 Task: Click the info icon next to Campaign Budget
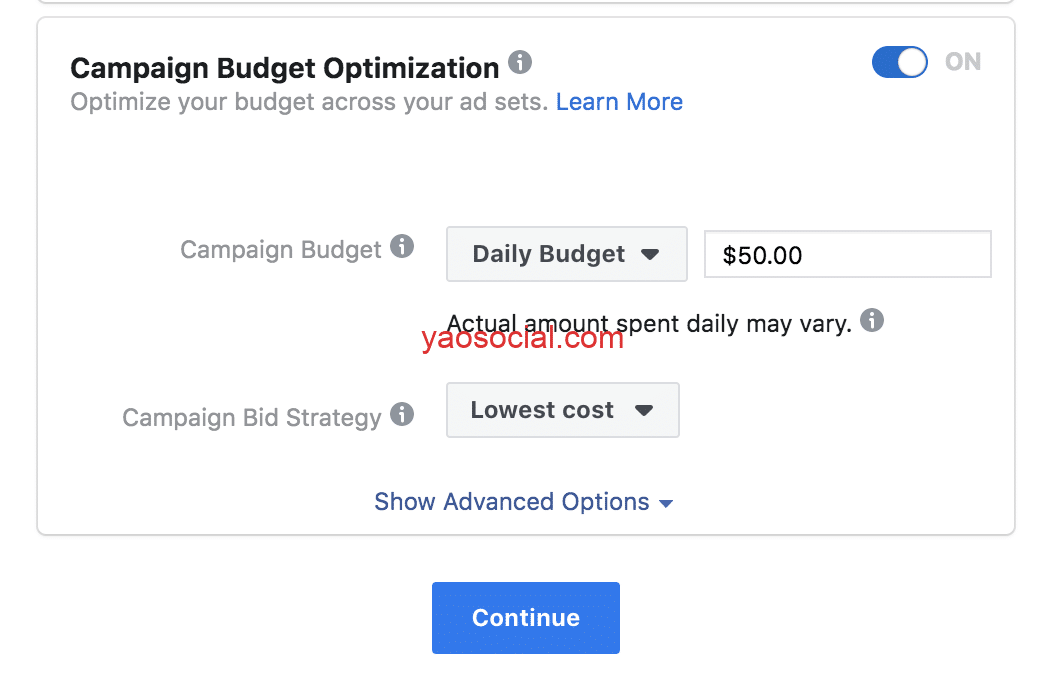[x=402, y=246]
